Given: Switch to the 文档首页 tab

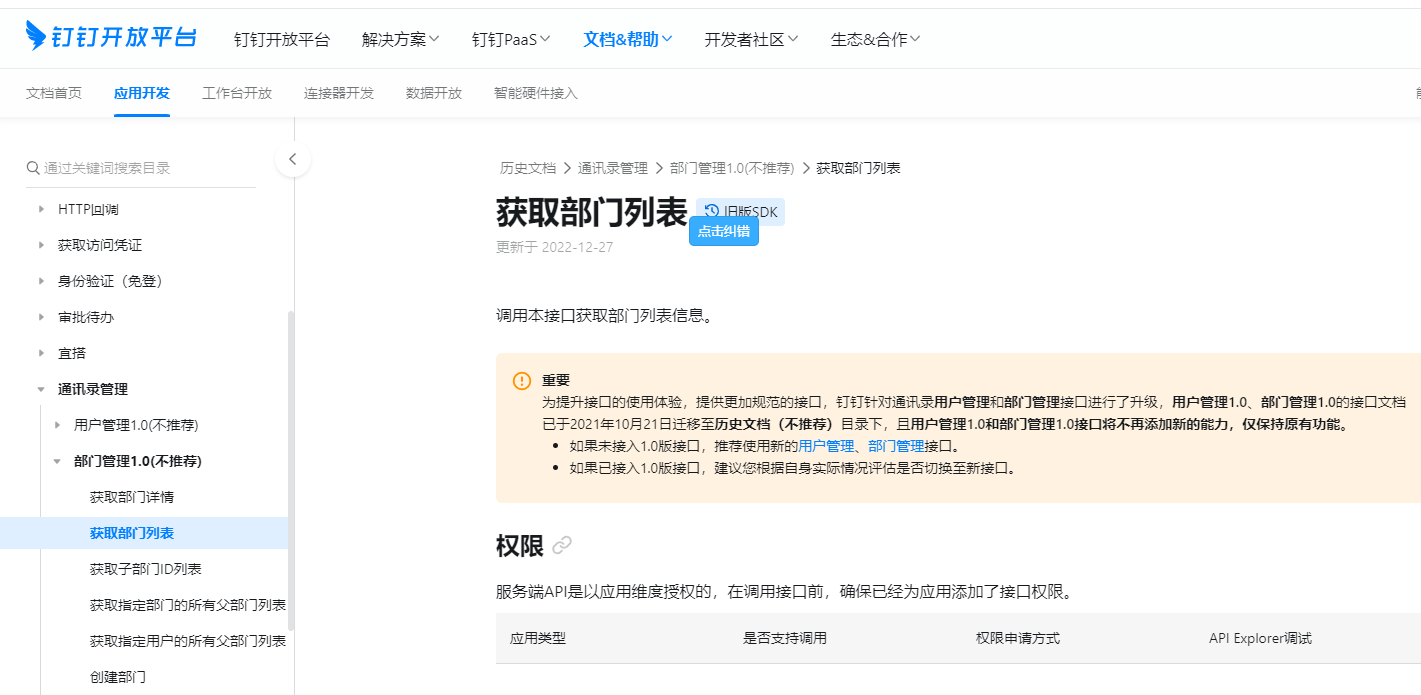Looking at the screenshot, I should 54,93.
